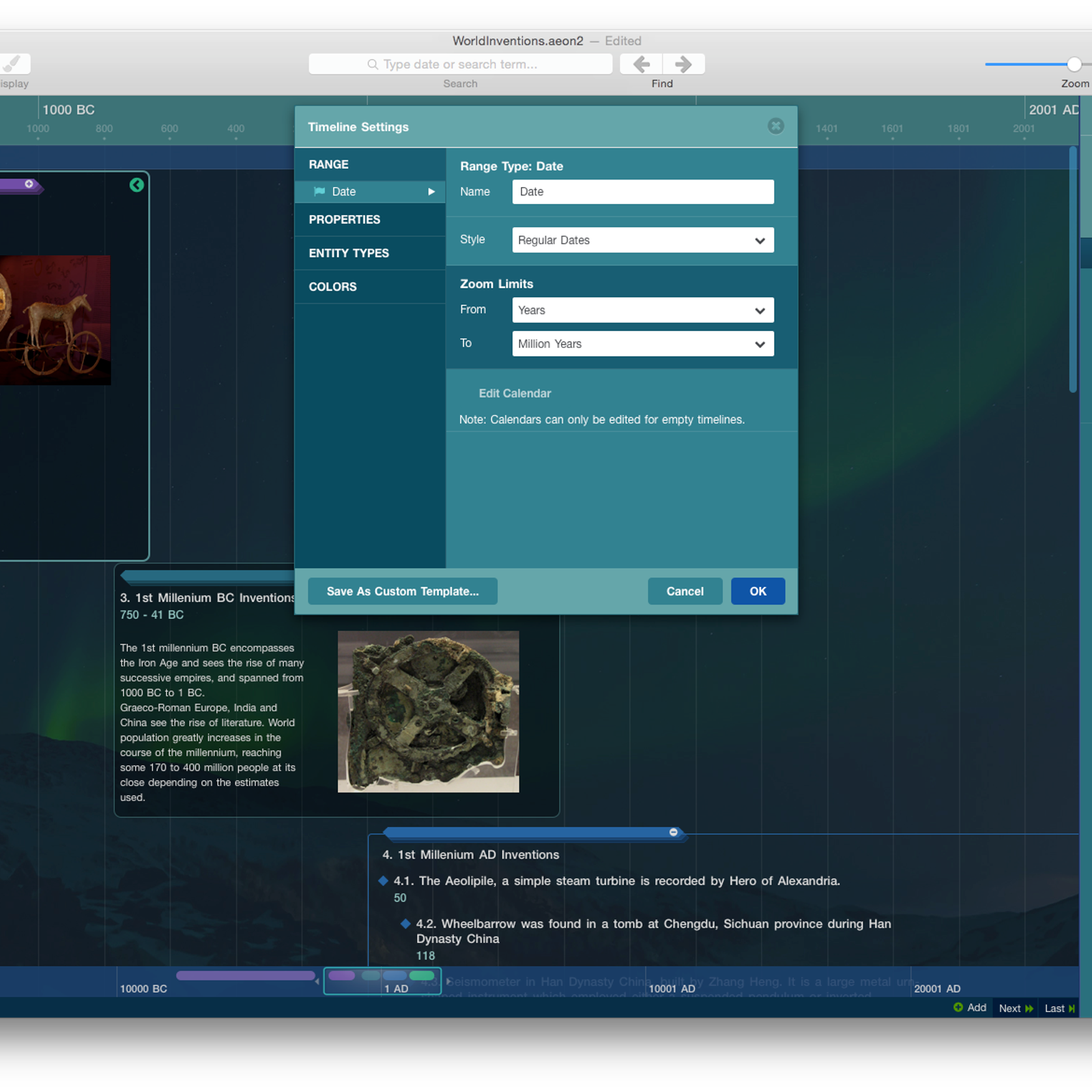Select the RANGE section
Viewport: 1092px width, 1092px height.
click(370, 164)
